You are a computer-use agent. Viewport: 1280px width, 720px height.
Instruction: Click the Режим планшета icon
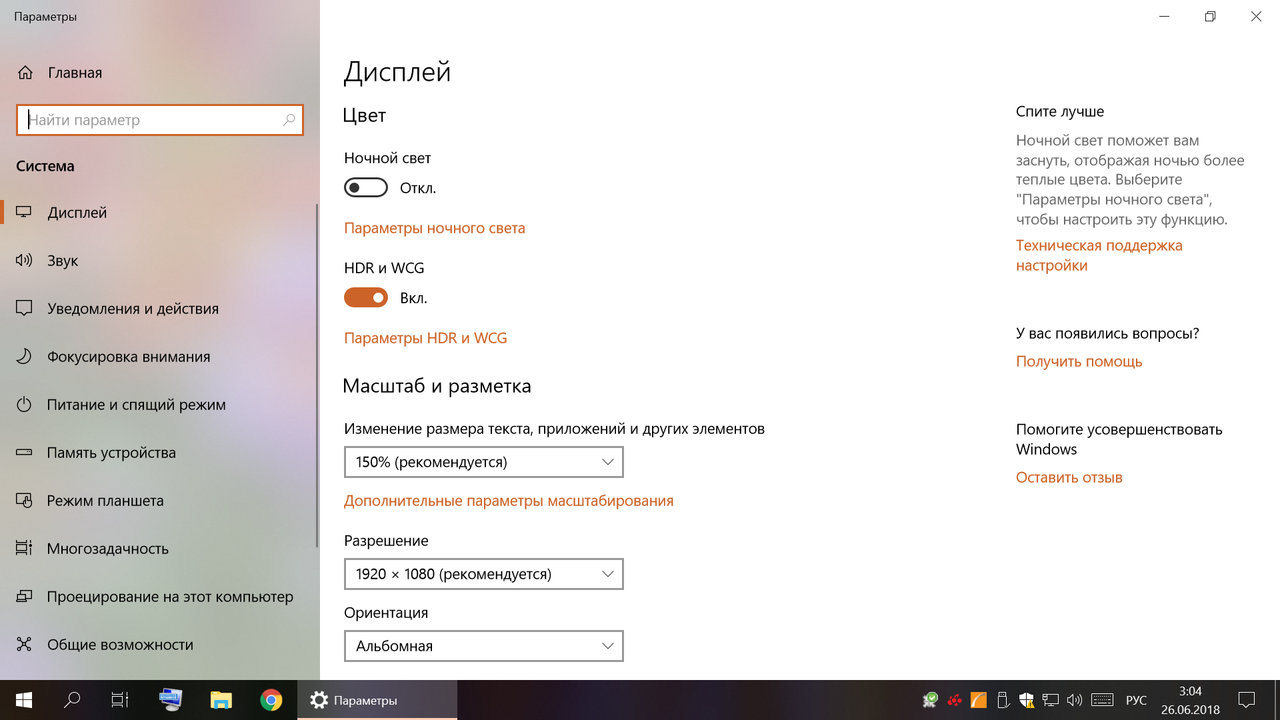click(x=25, y=501)
